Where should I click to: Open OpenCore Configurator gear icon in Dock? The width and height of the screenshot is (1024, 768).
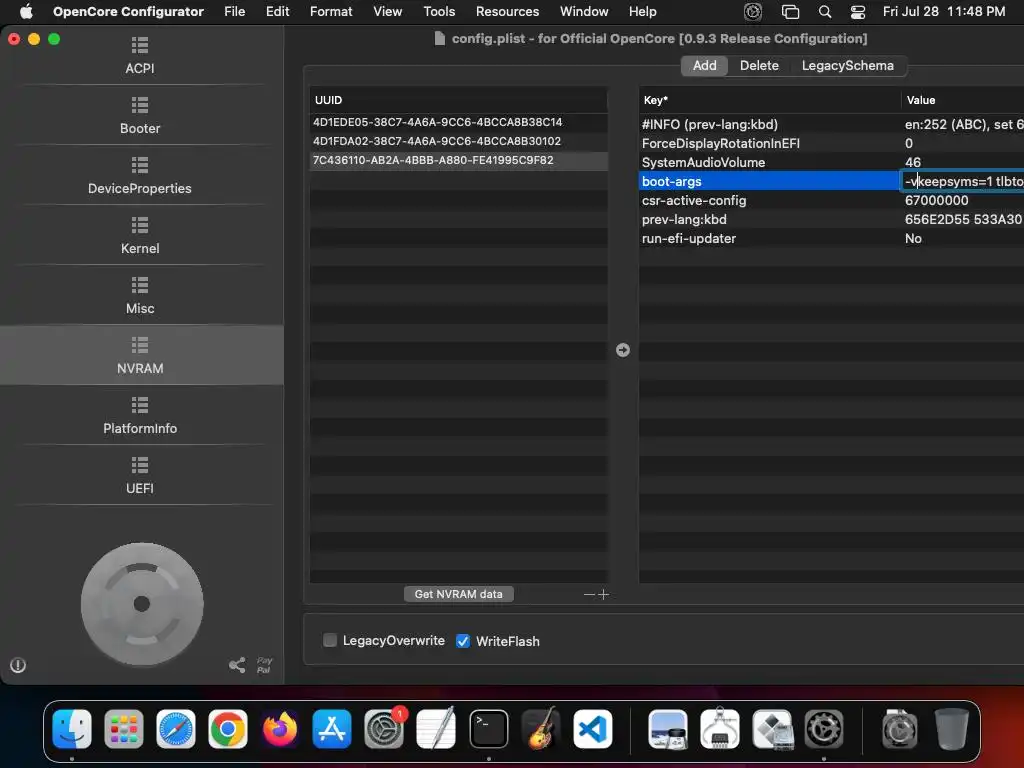(824, 729)
